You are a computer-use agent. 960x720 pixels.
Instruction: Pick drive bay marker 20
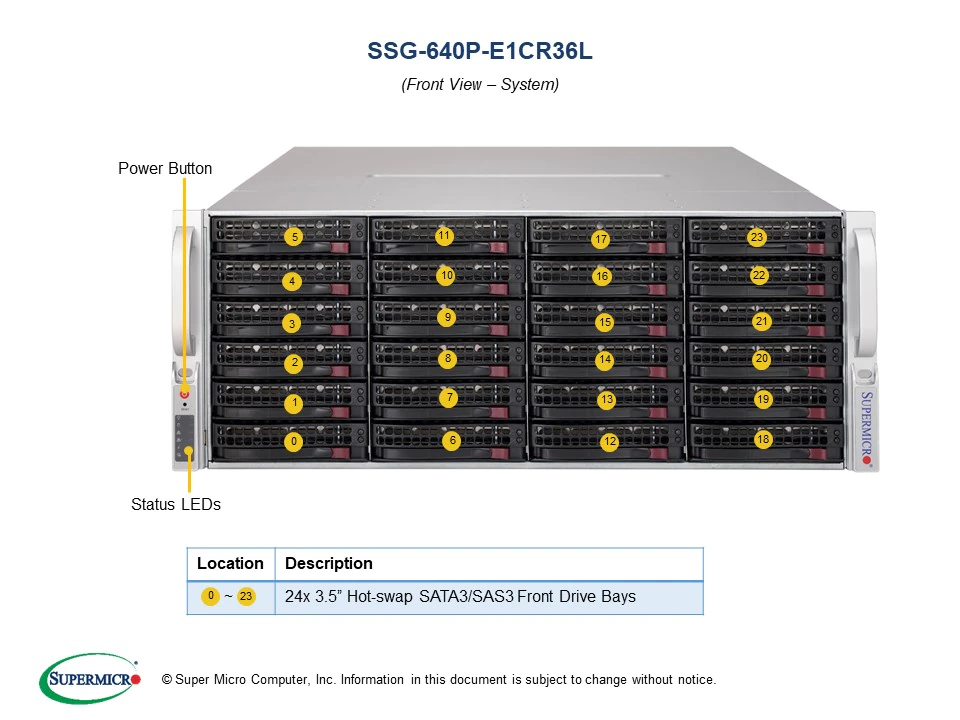[x=761, y=358]
